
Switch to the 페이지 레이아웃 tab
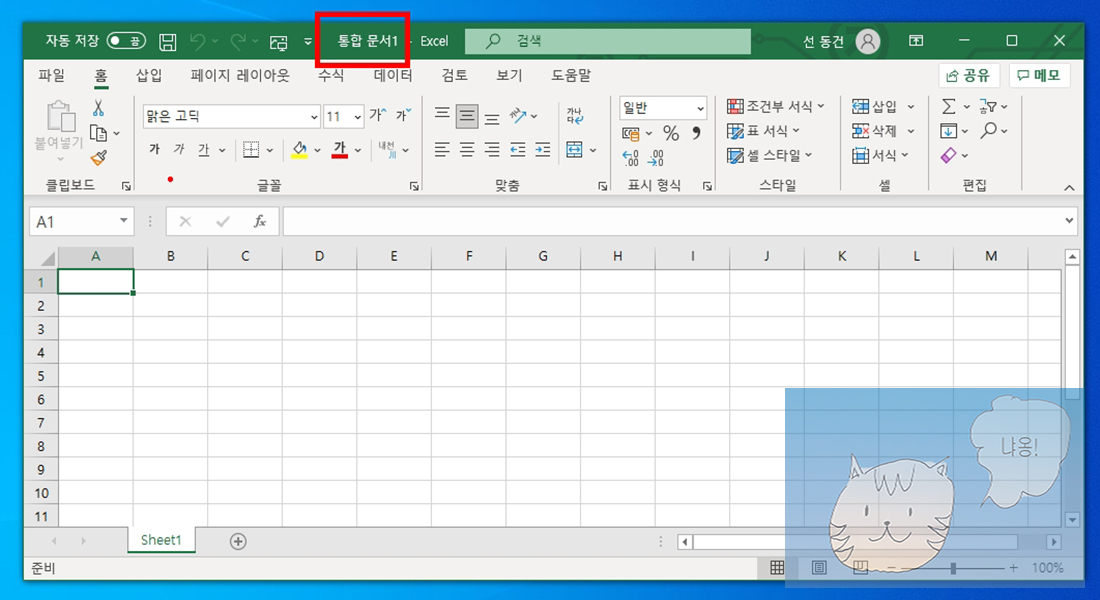click(x=240, y=75)
